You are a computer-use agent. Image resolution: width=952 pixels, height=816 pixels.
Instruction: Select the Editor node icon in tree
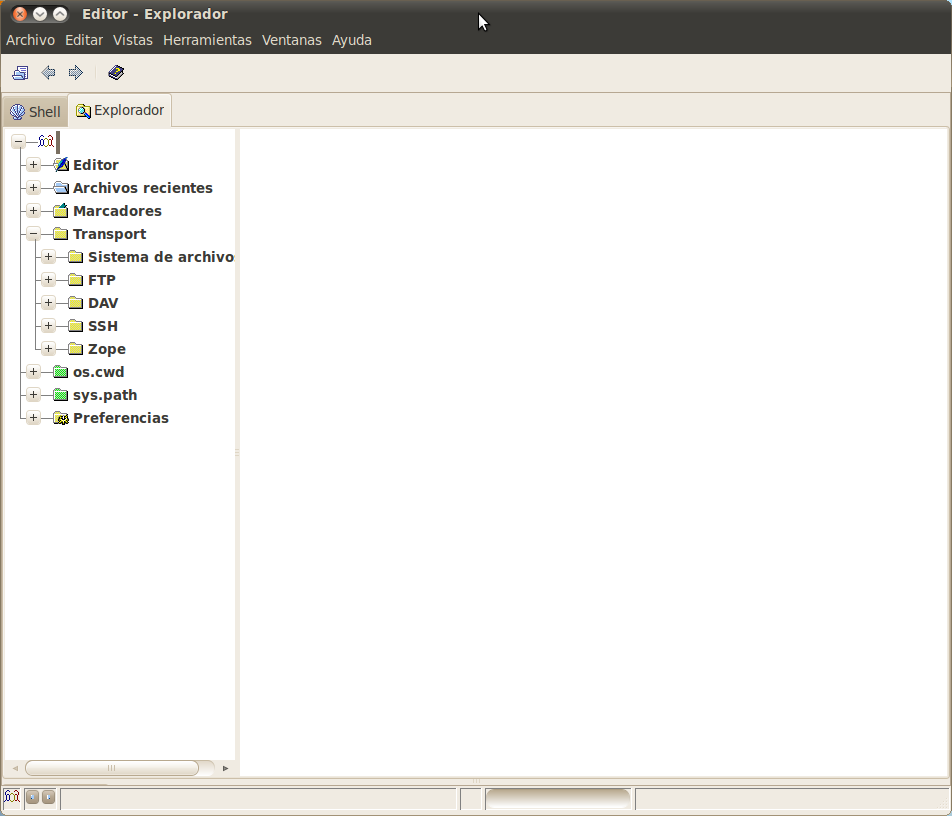[61, 165]
